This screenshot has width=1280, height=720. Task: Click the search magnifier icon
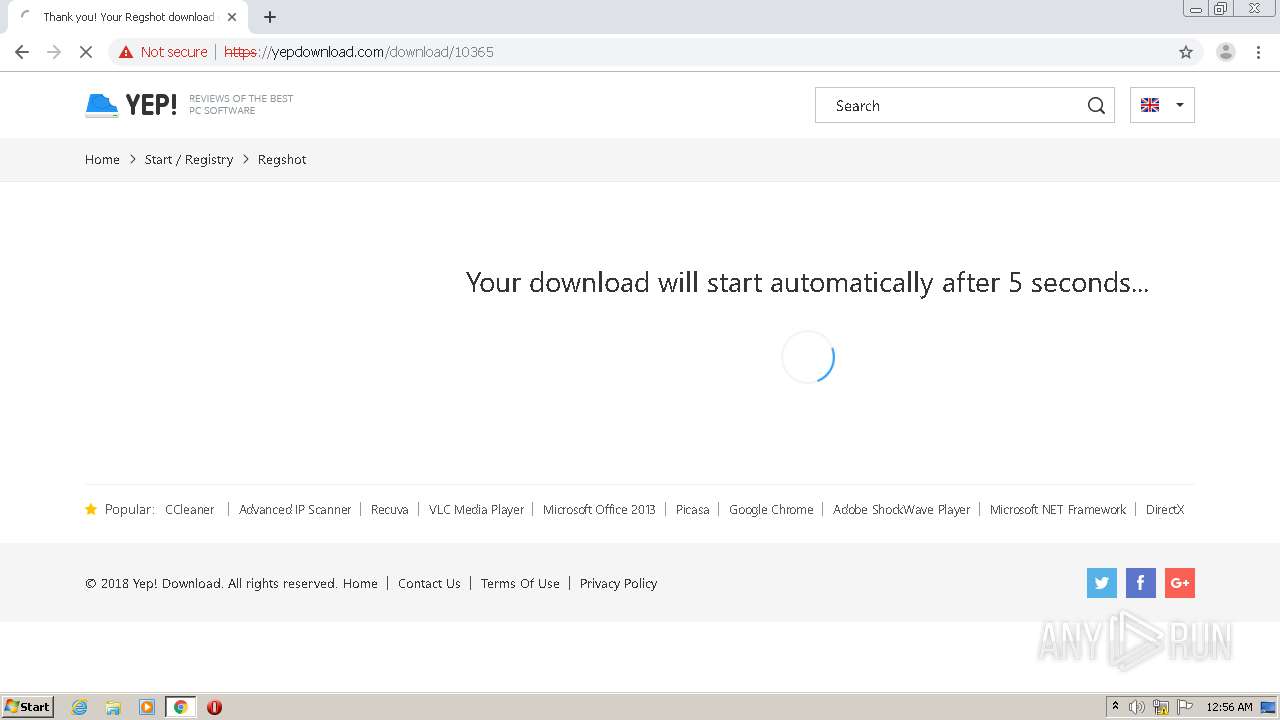pos(1096,105)
